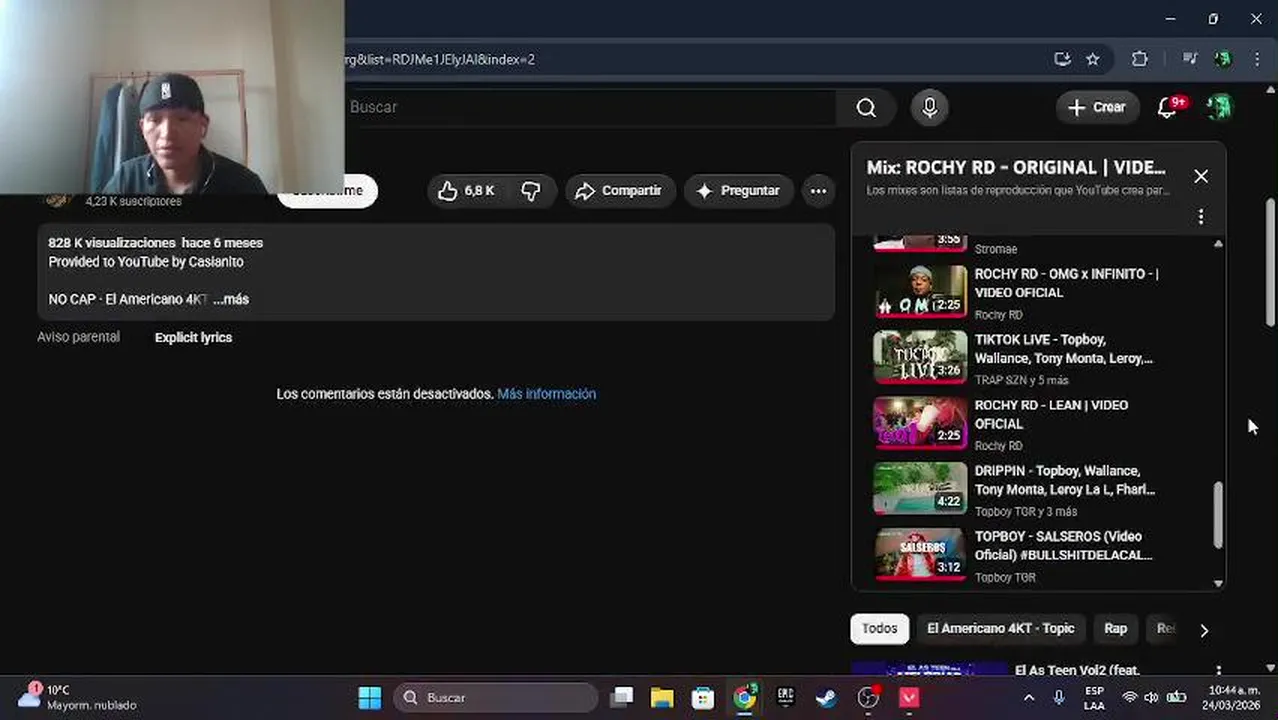This screenshot has height=720, width=1278.
Task: Open the Windows Start menu
Action: tap(370, 697)
